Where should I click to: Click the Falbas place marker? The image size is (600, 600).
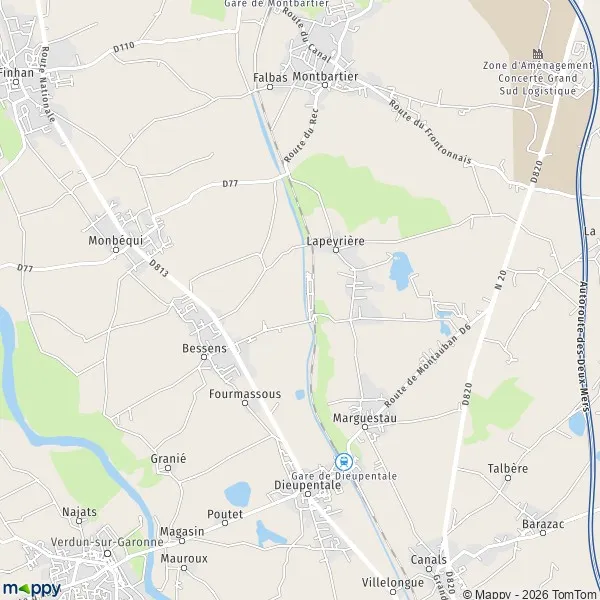click(x=270, y=87)
